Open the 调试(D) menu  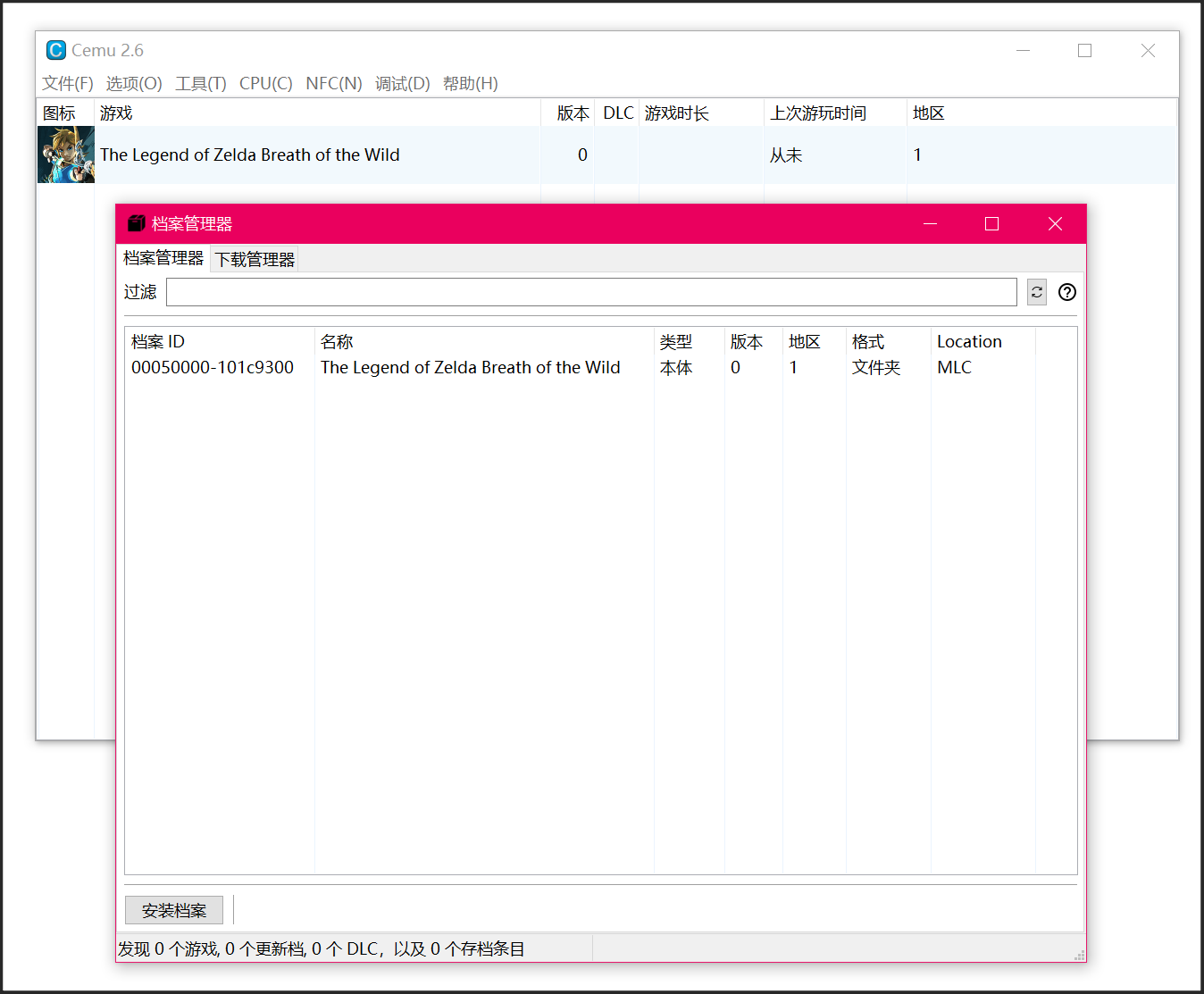coord(402,83)
